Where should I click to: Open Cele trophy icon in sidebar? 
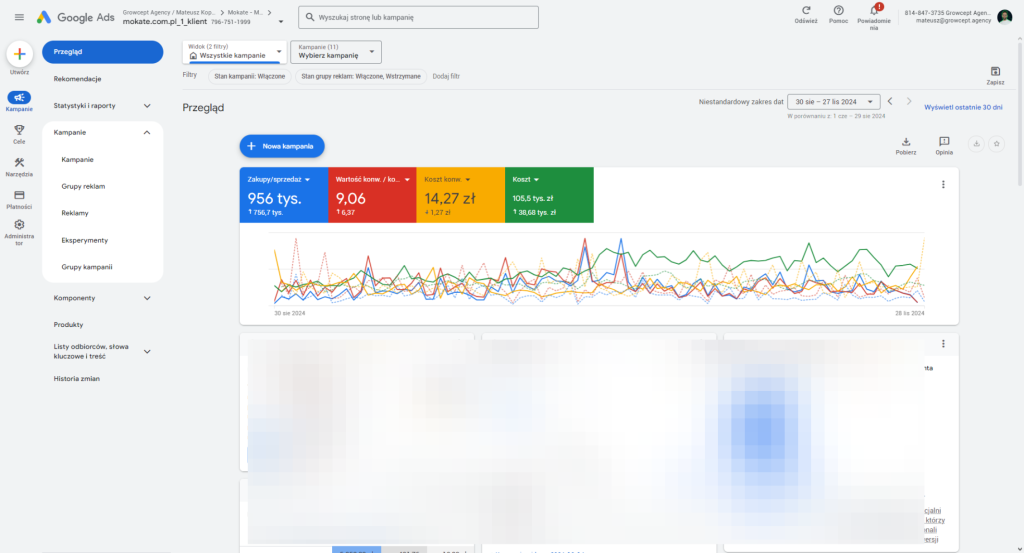coord(19,129)
